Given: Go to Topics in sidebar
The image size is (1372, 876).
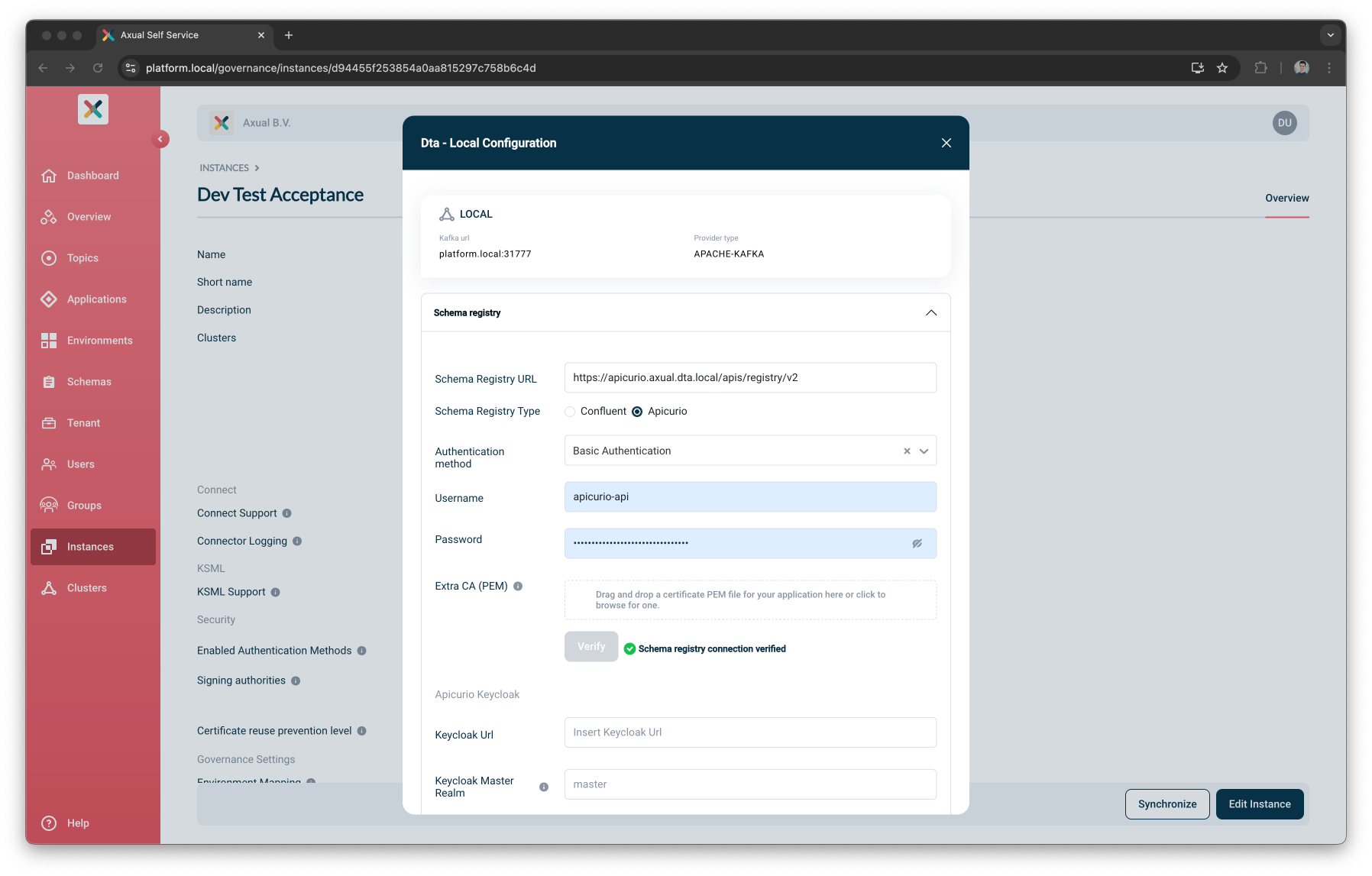Looking at the screenshot, I should [92, 258].
